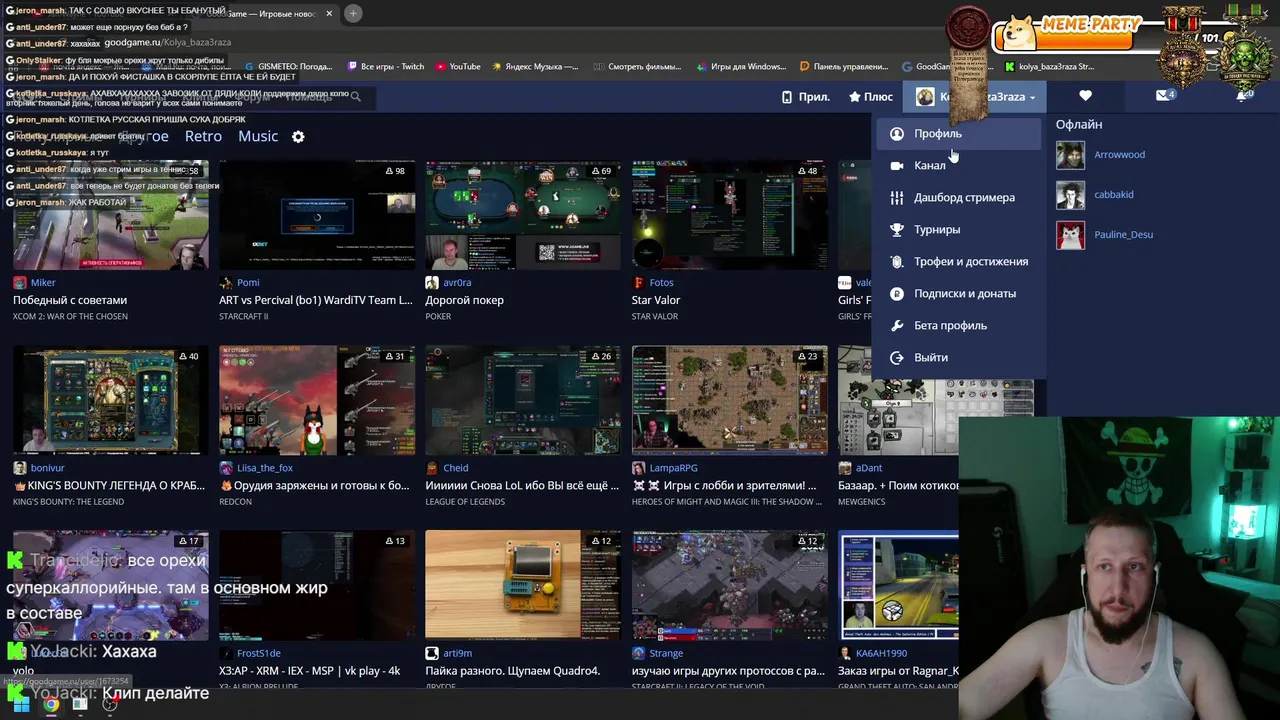Open the Дорогой покер stream thumbnail

point(523,215)
